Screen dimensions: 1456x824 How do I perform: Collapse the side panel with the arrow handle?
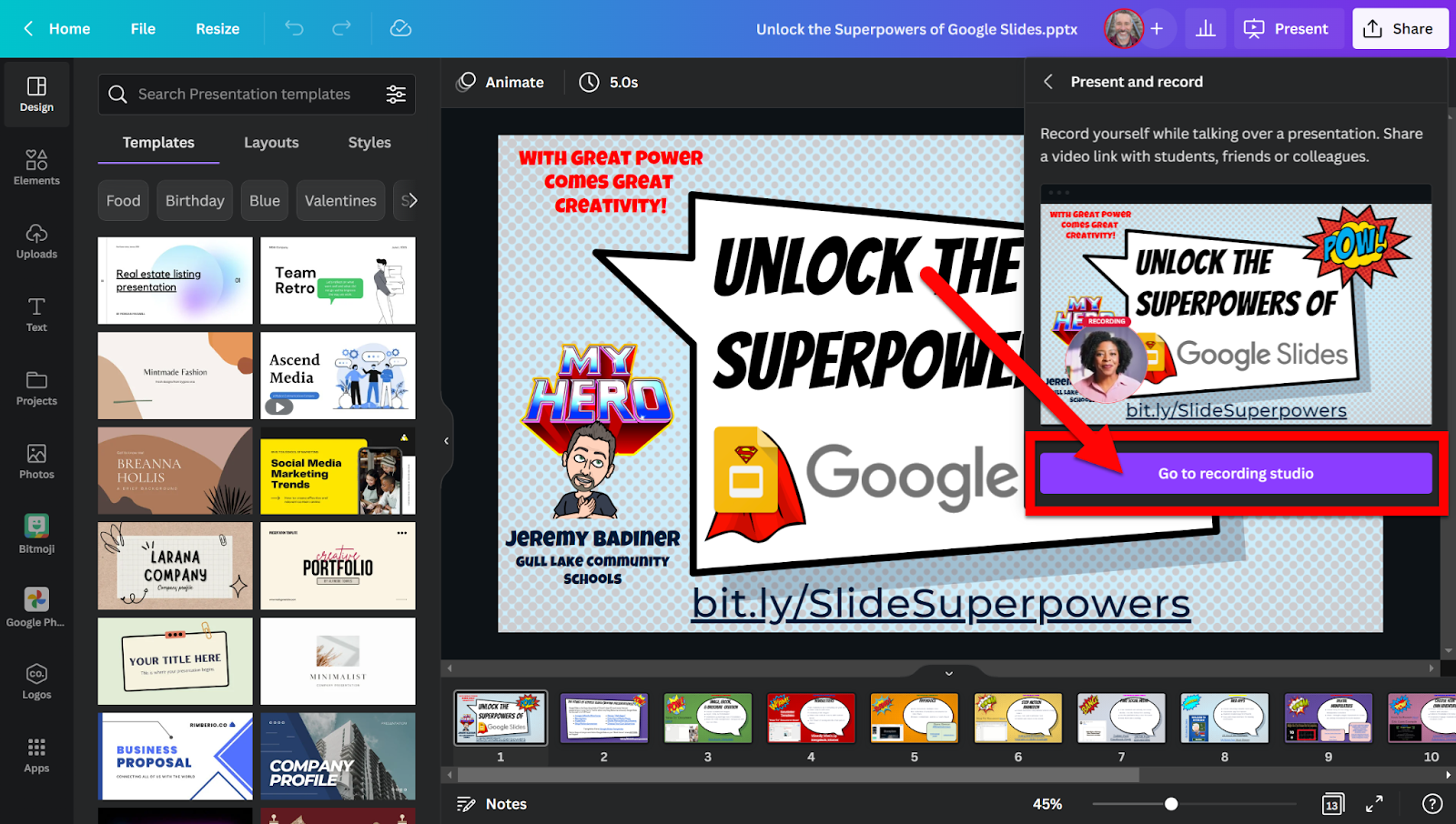coord(446,441)
